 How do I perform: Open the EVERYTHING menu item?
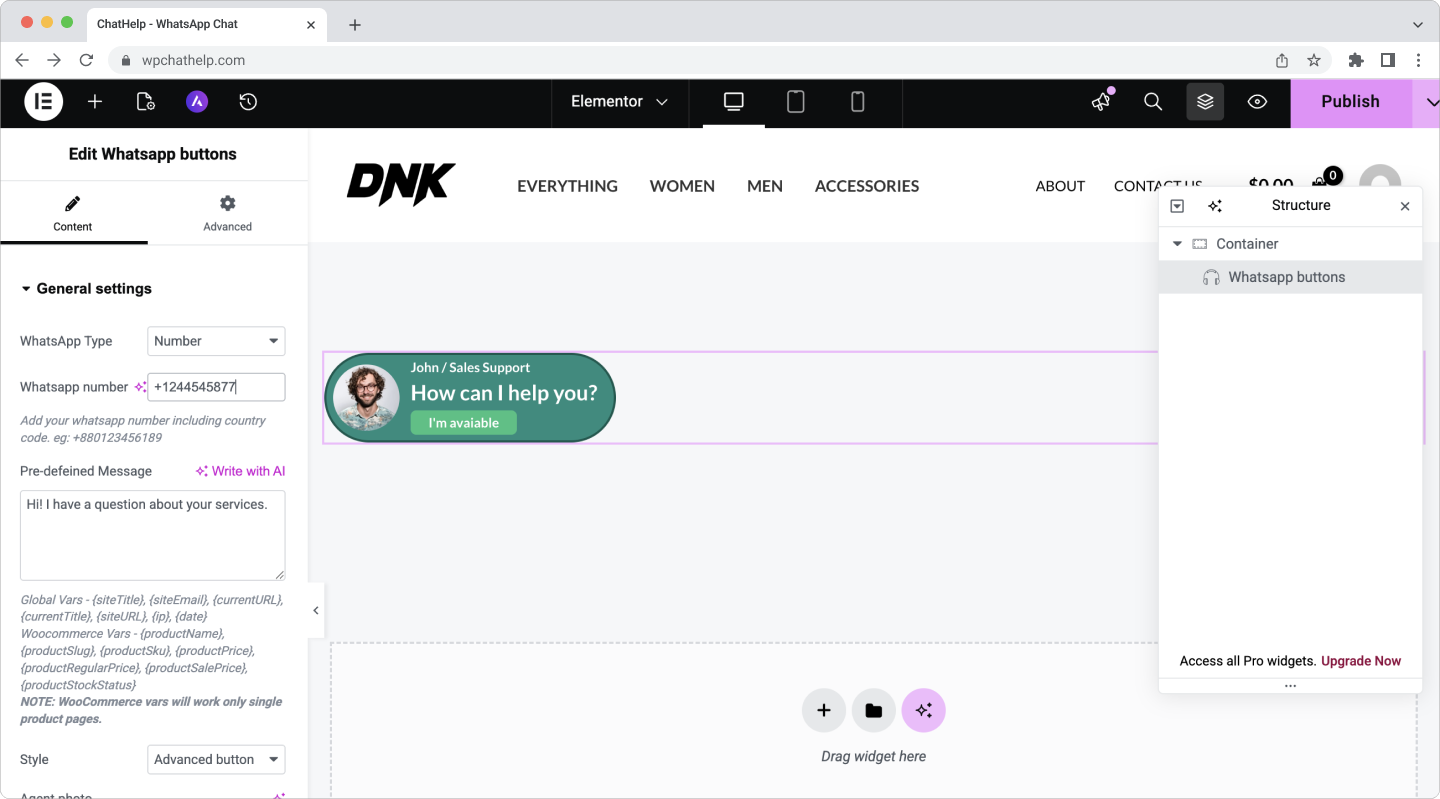pyautogui.click(x=567, y=186)
